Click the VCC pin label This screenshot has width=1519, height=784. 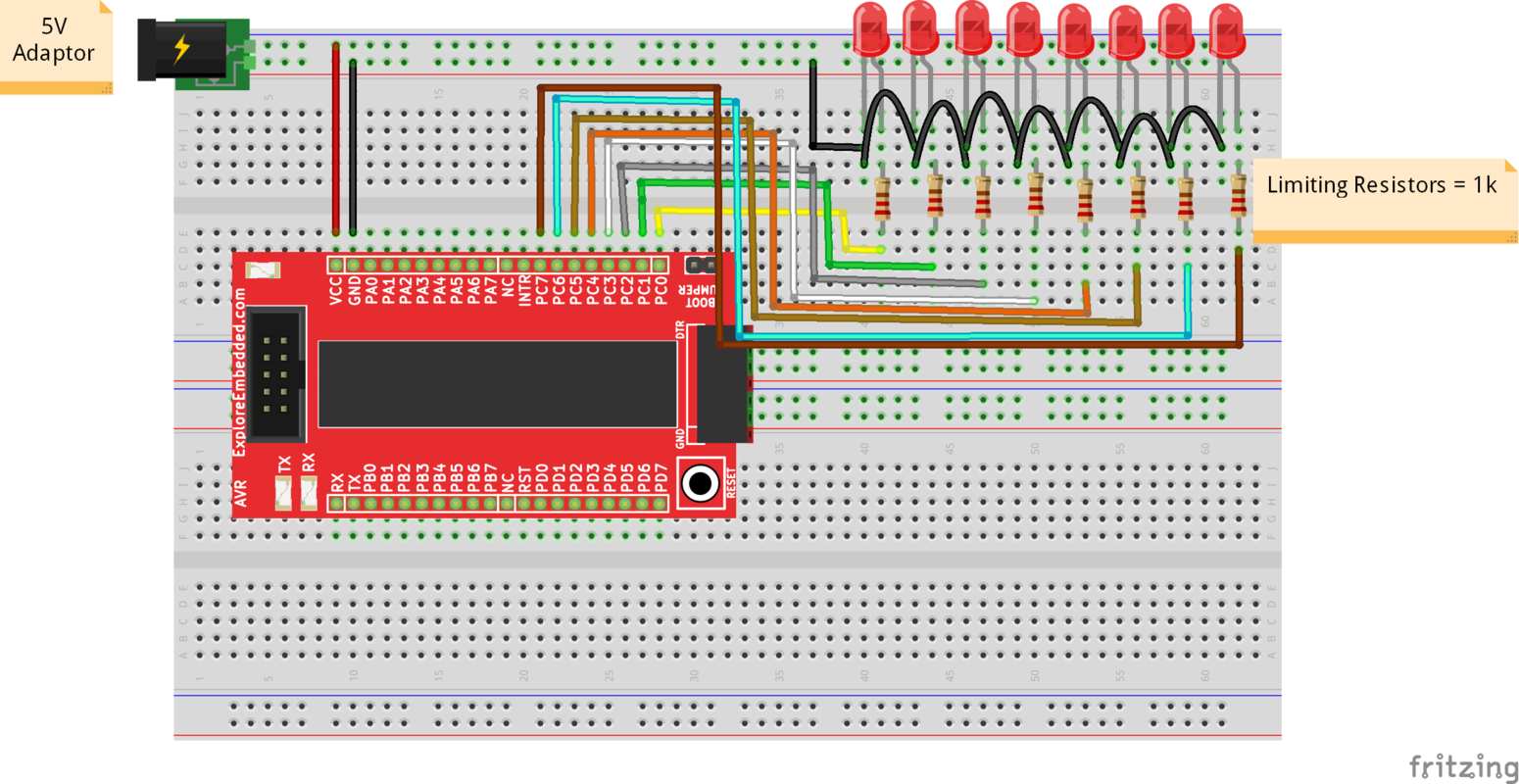(x=336, y=291)
